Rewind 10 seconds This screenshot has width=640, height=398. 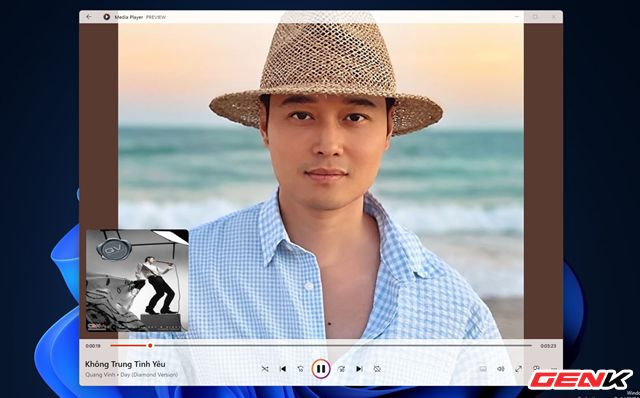300,369
